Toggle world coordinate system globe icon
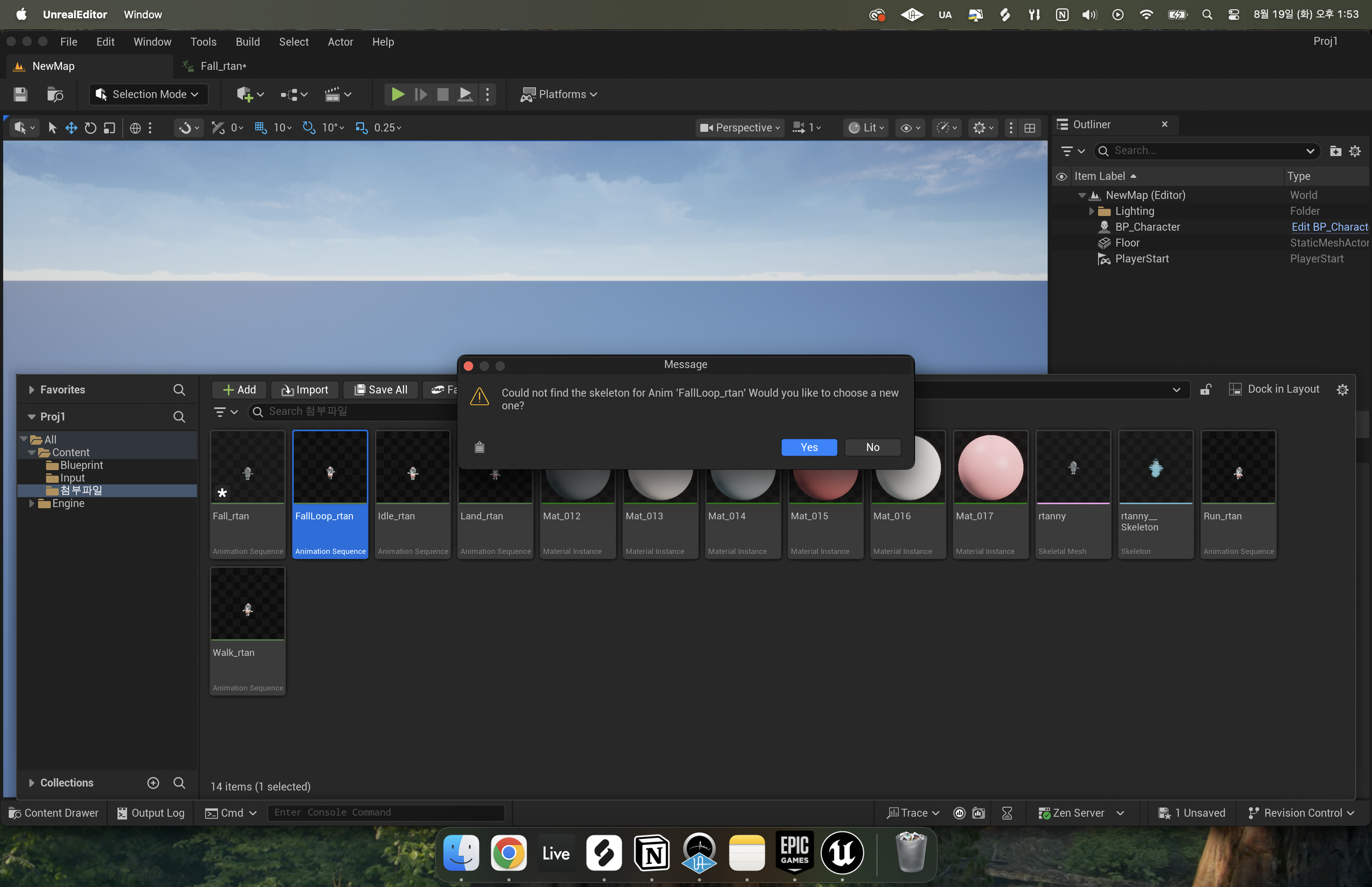This screenshot has width=1372, height=887. click(135, 128)
